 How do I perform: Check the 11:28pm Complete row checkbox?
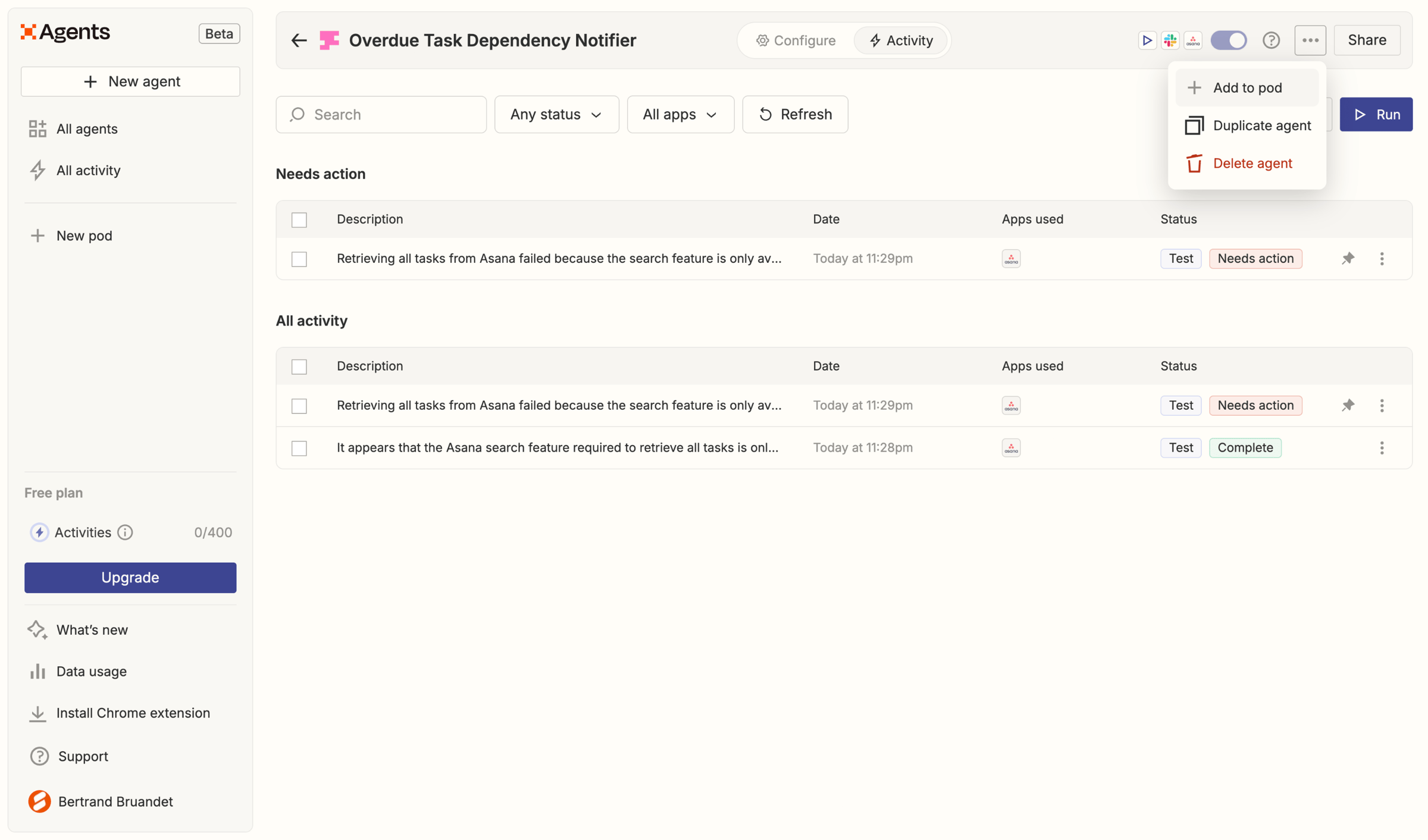[299, 449]
